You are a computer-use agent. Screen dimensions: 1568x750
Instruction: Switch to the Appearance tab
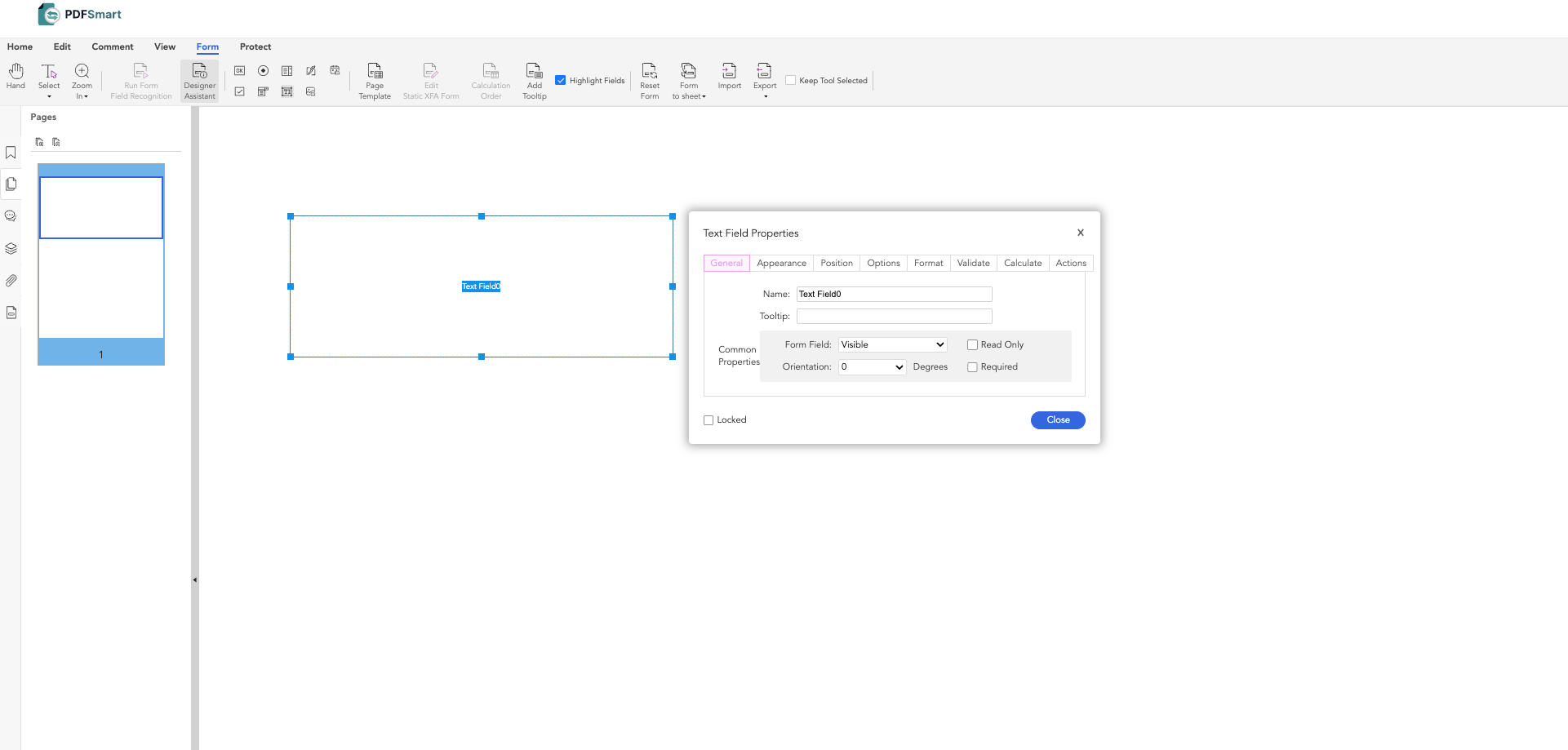pos(781,263)
